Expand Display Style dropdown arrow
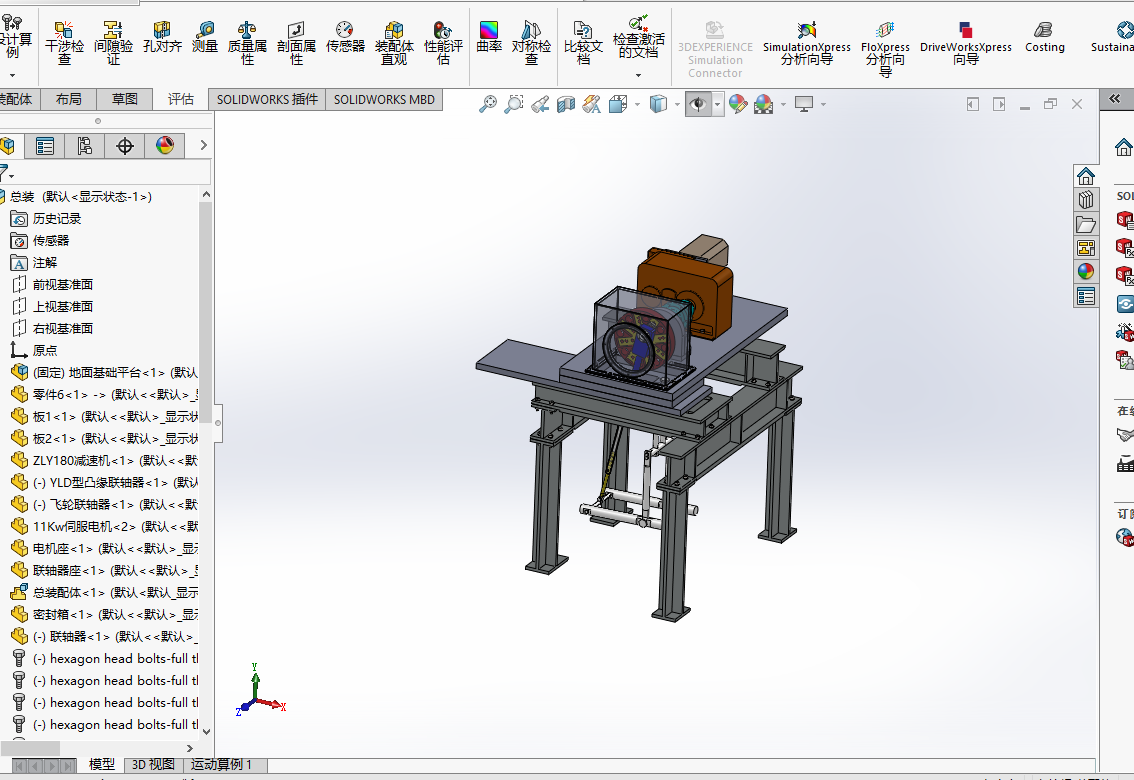 click(677, 105)
